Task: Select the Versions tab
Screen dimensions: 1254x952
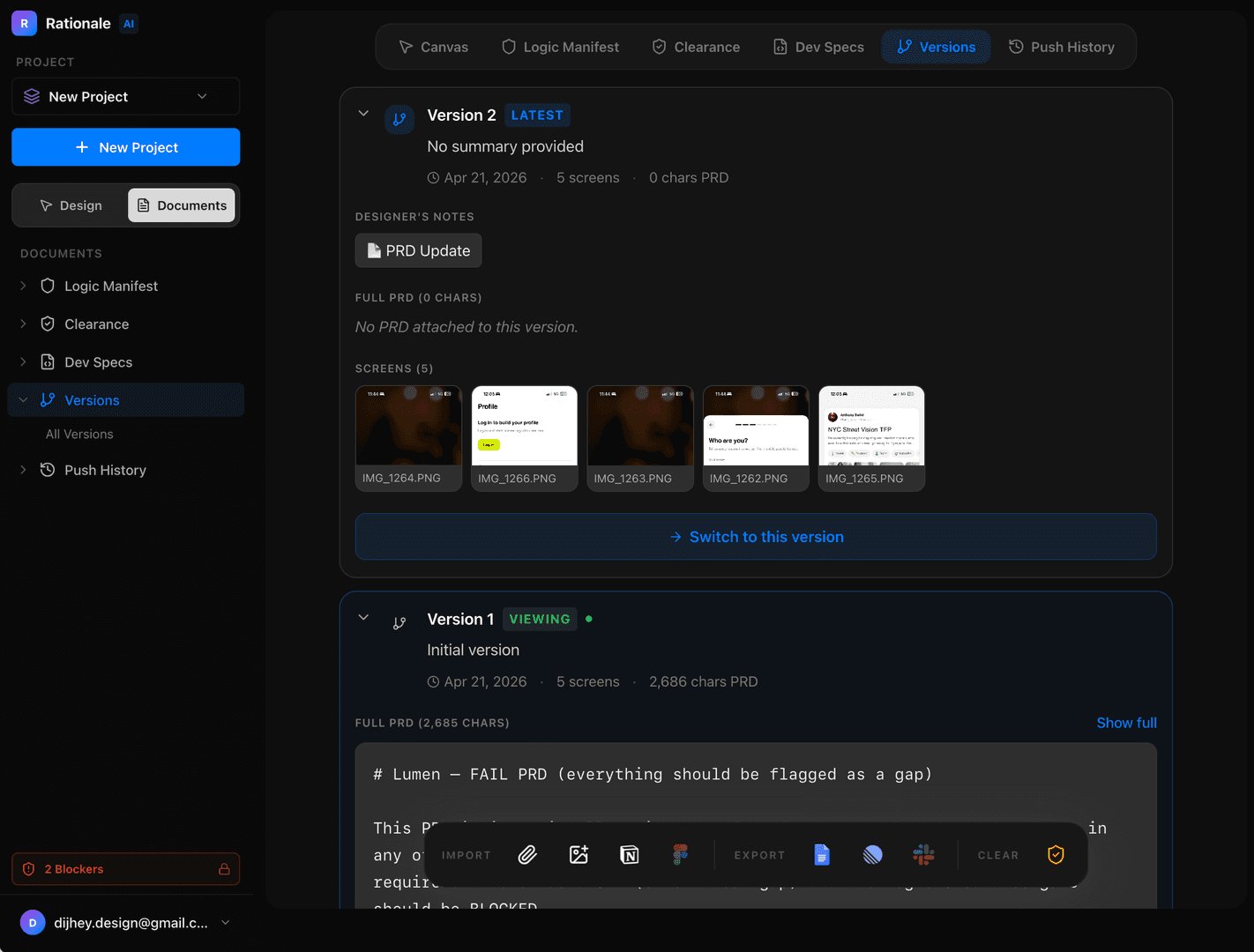Action: 936,47
